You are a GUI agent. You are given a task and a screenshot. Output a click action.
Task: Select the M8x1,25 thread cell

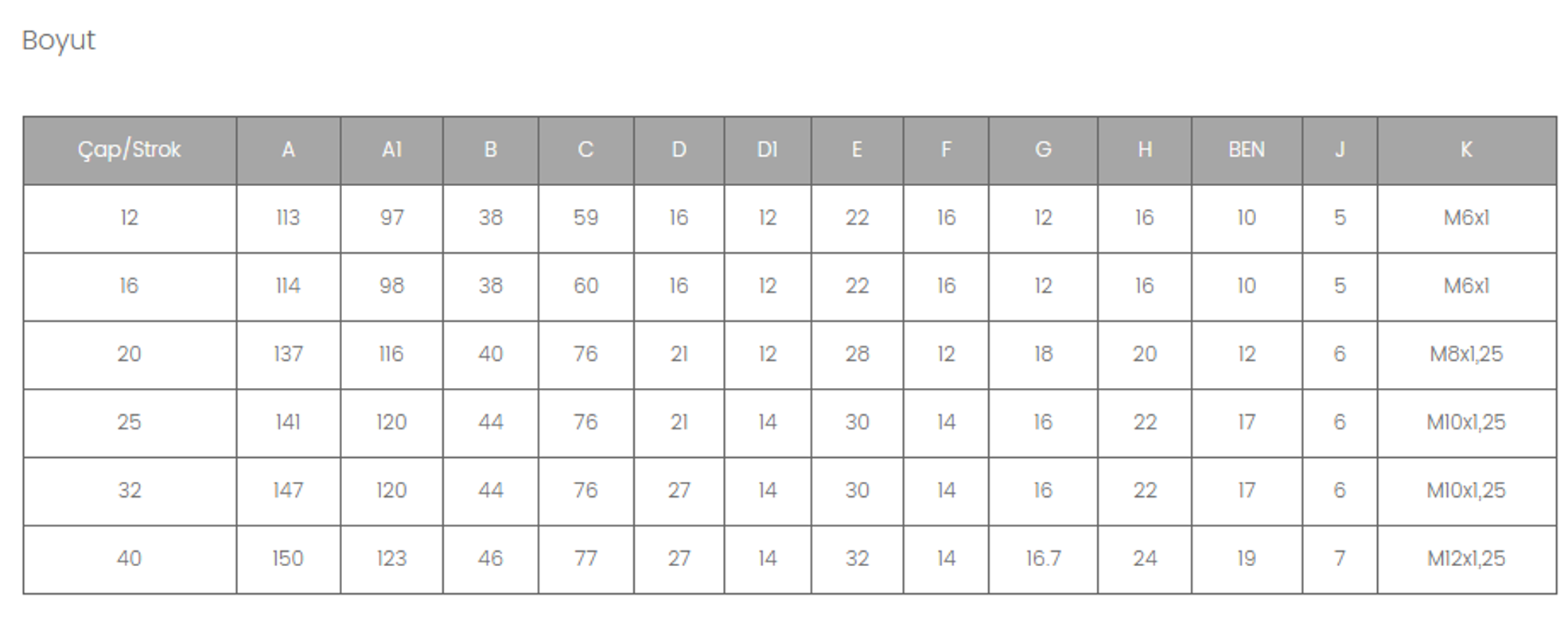click(1465, 354)
